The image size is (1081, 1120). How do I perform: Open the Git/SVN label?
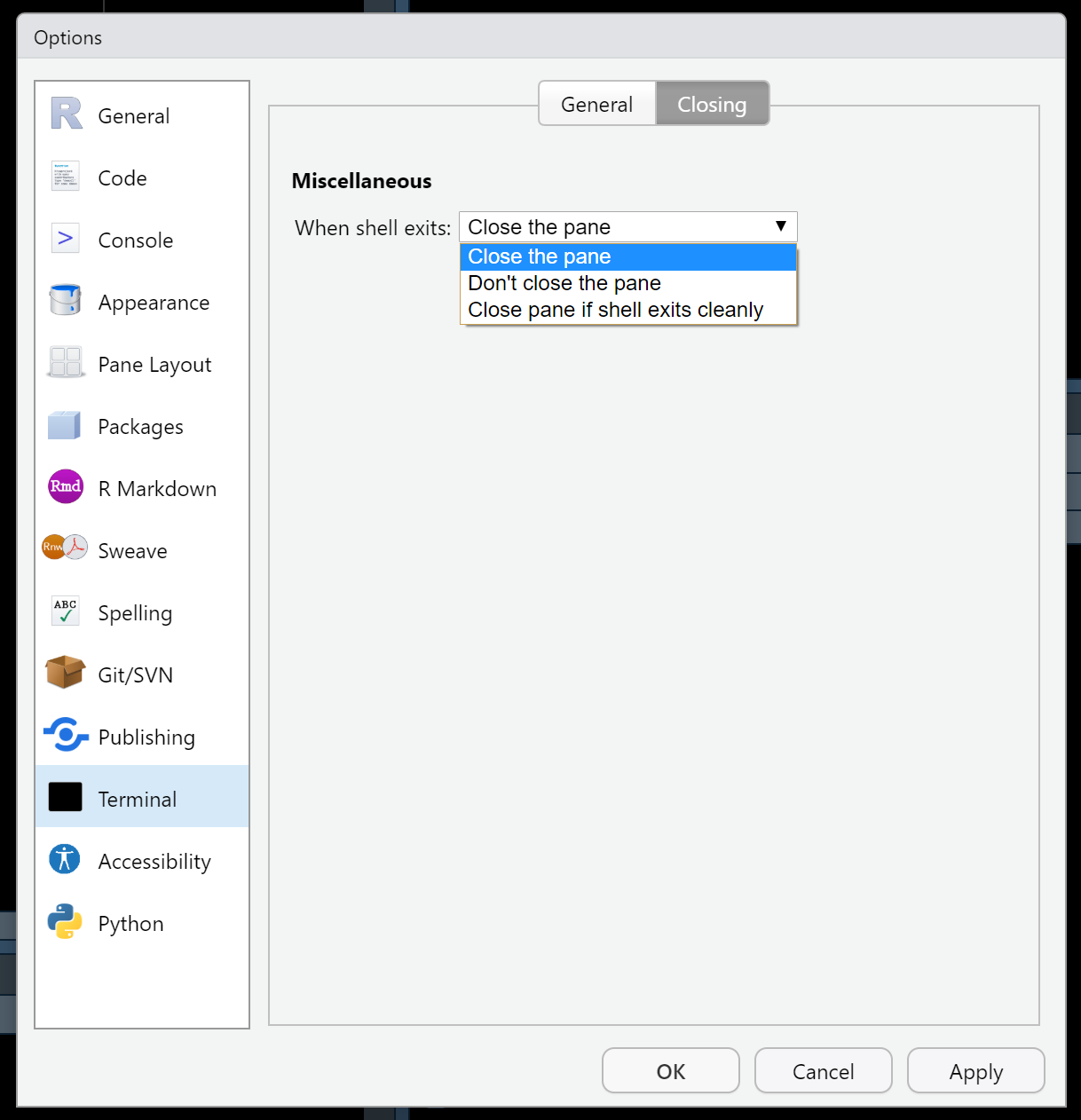click(x=135, y=675)
